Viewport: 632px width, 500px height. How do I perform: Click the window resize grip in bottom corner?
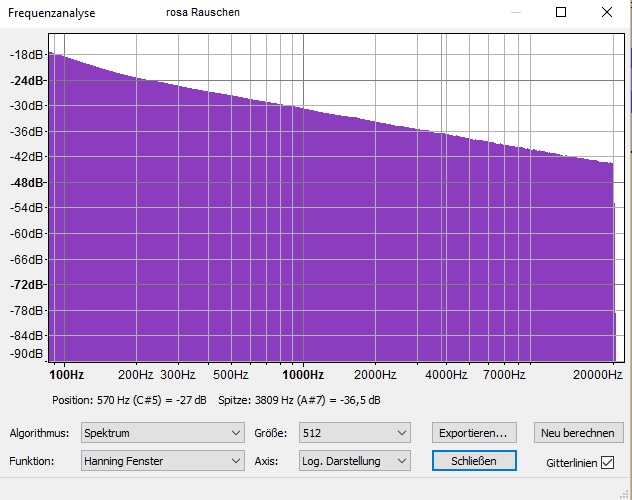[625, 493]
